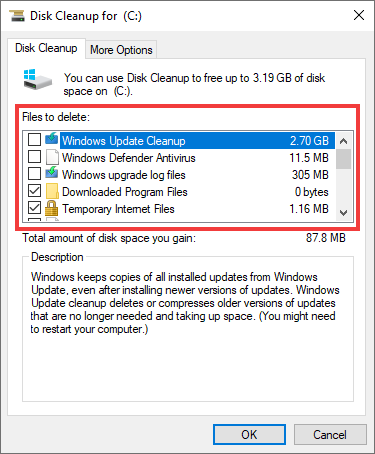The image size is (375, 454).
Task: Click the Disk Cleanup title bar icon
Action: pyautogui.click(x=17, y=15)
